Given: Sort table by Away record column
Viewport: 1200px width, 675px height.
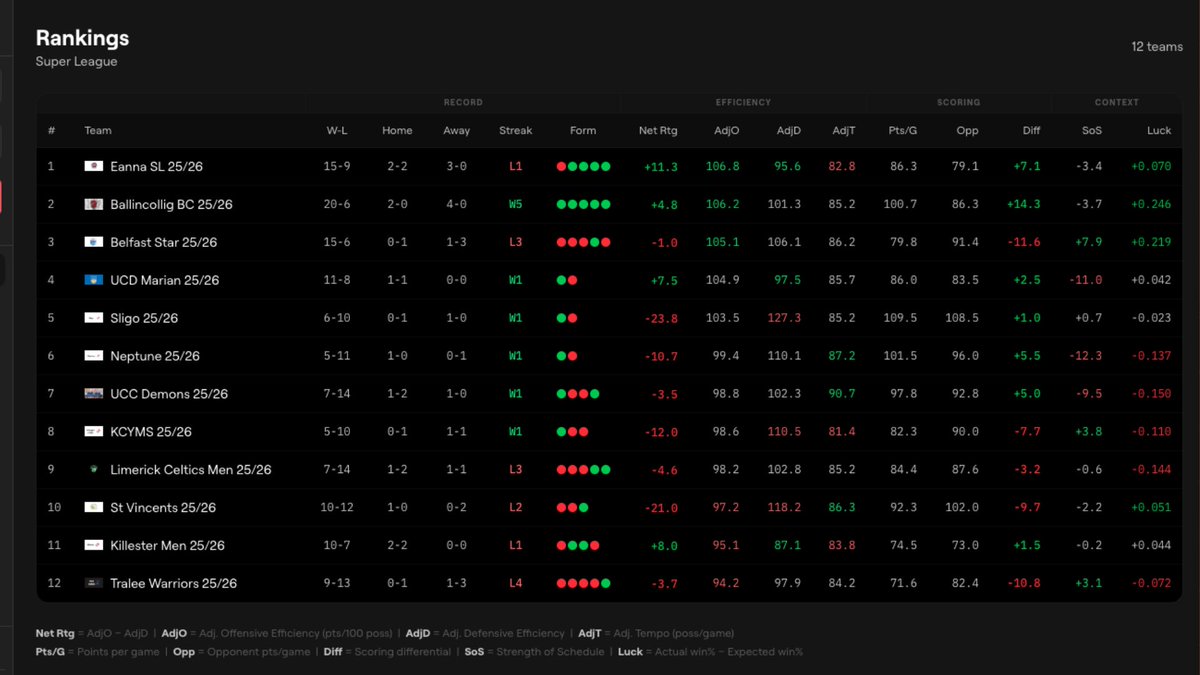Looking at the screenshot, I should [x=456, y=131].
